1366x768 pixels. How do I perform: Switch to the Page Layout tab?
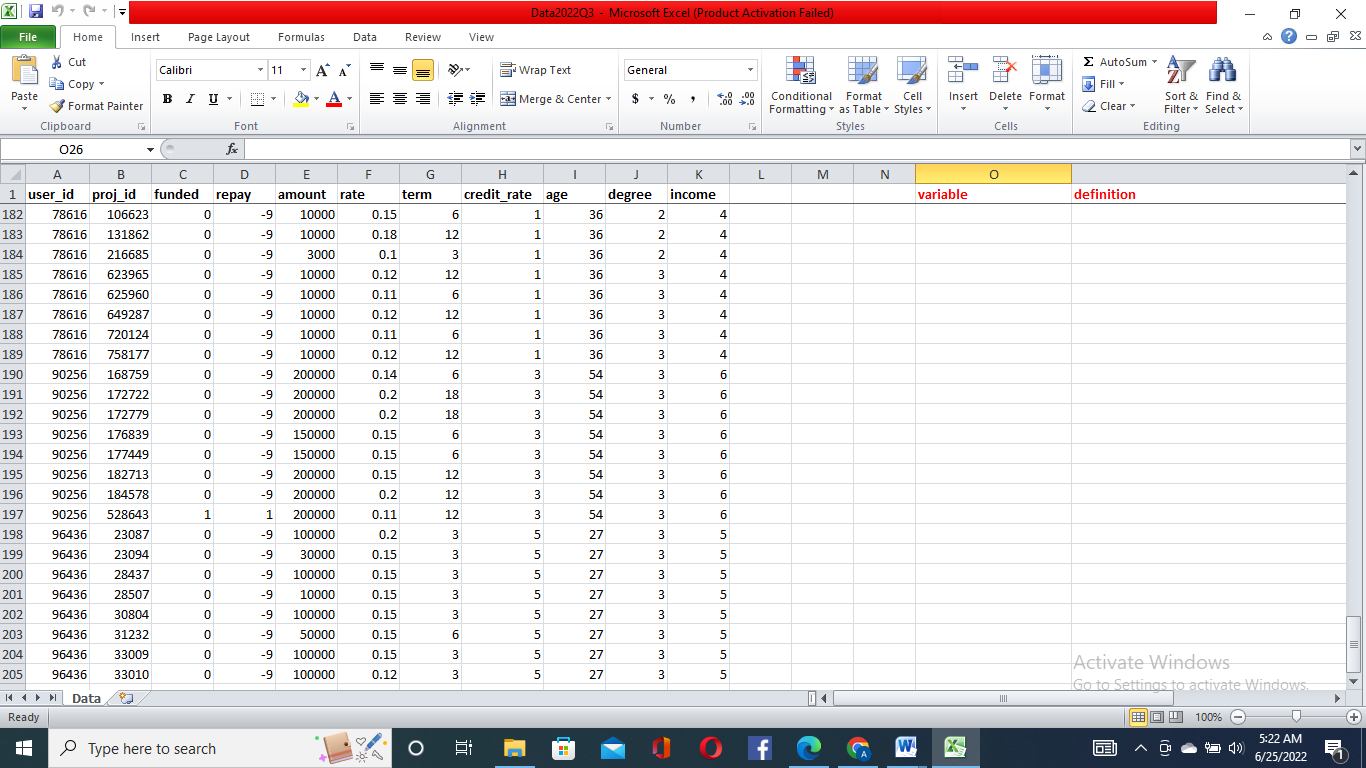point(219,37)
